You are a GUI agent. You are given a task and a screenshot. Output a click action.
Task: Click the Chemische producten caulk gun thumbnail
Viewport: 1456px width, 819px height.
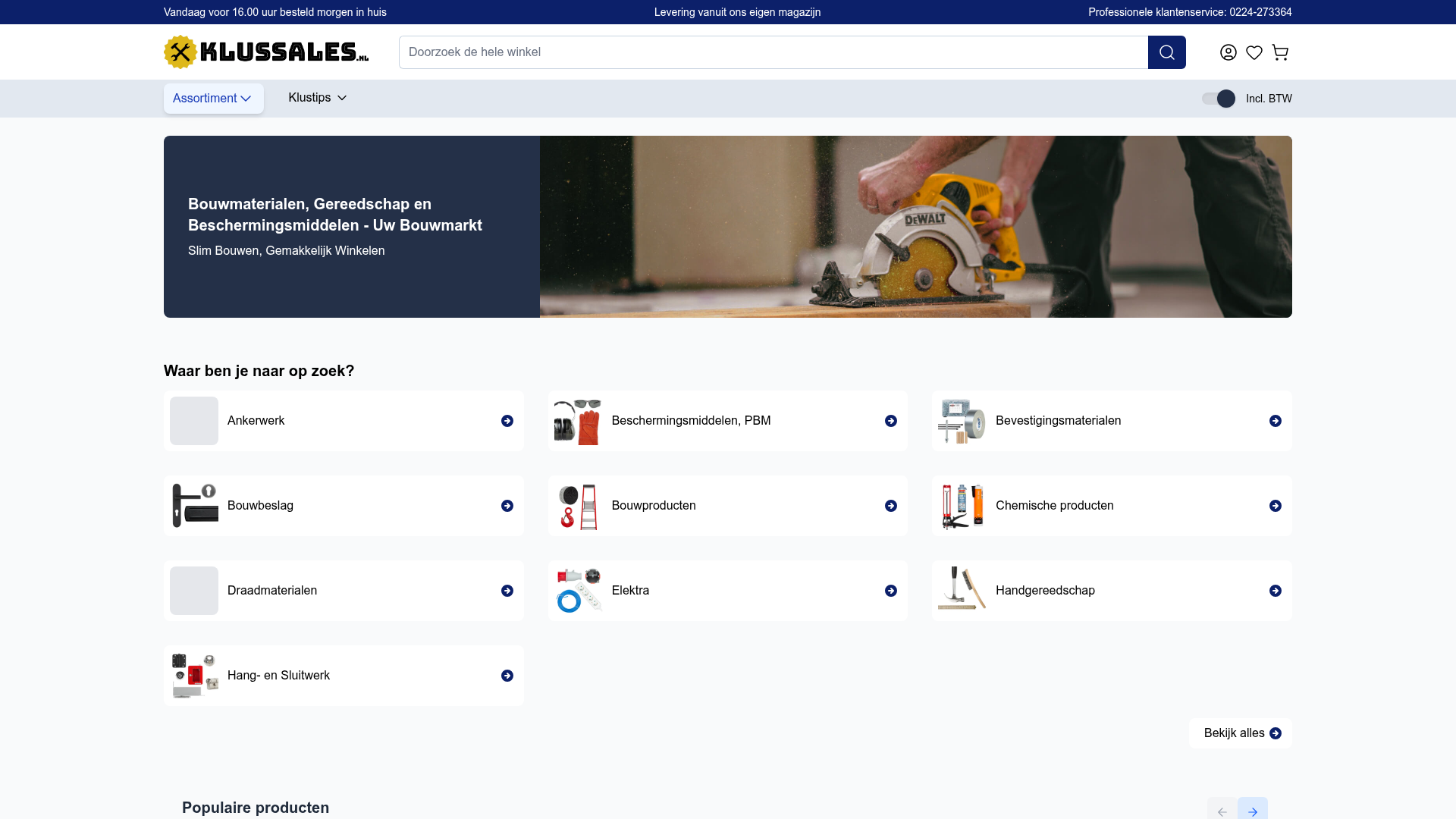(962, 506)
